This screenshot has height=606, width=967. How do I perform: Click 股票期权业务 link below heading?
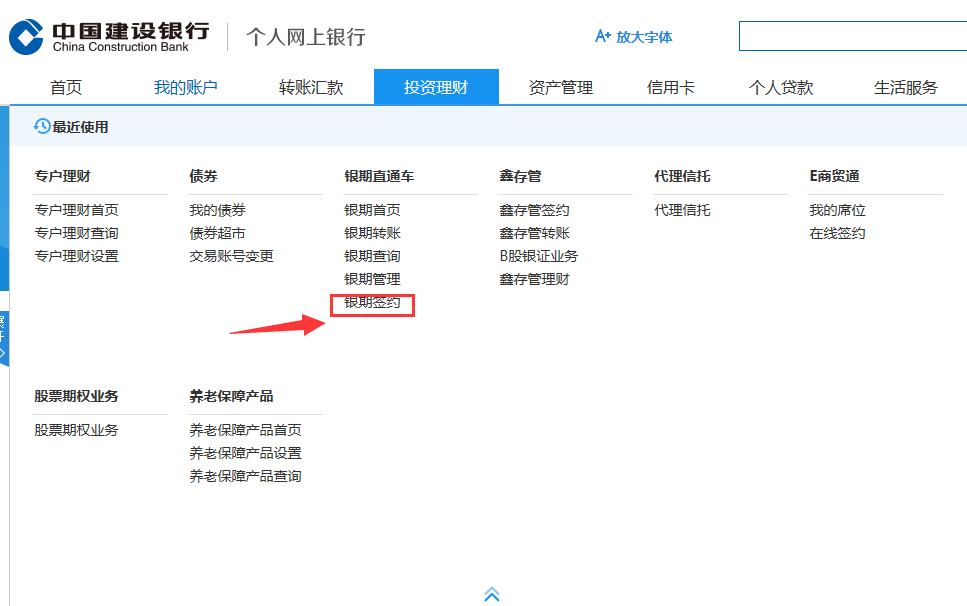coord(76,430)
